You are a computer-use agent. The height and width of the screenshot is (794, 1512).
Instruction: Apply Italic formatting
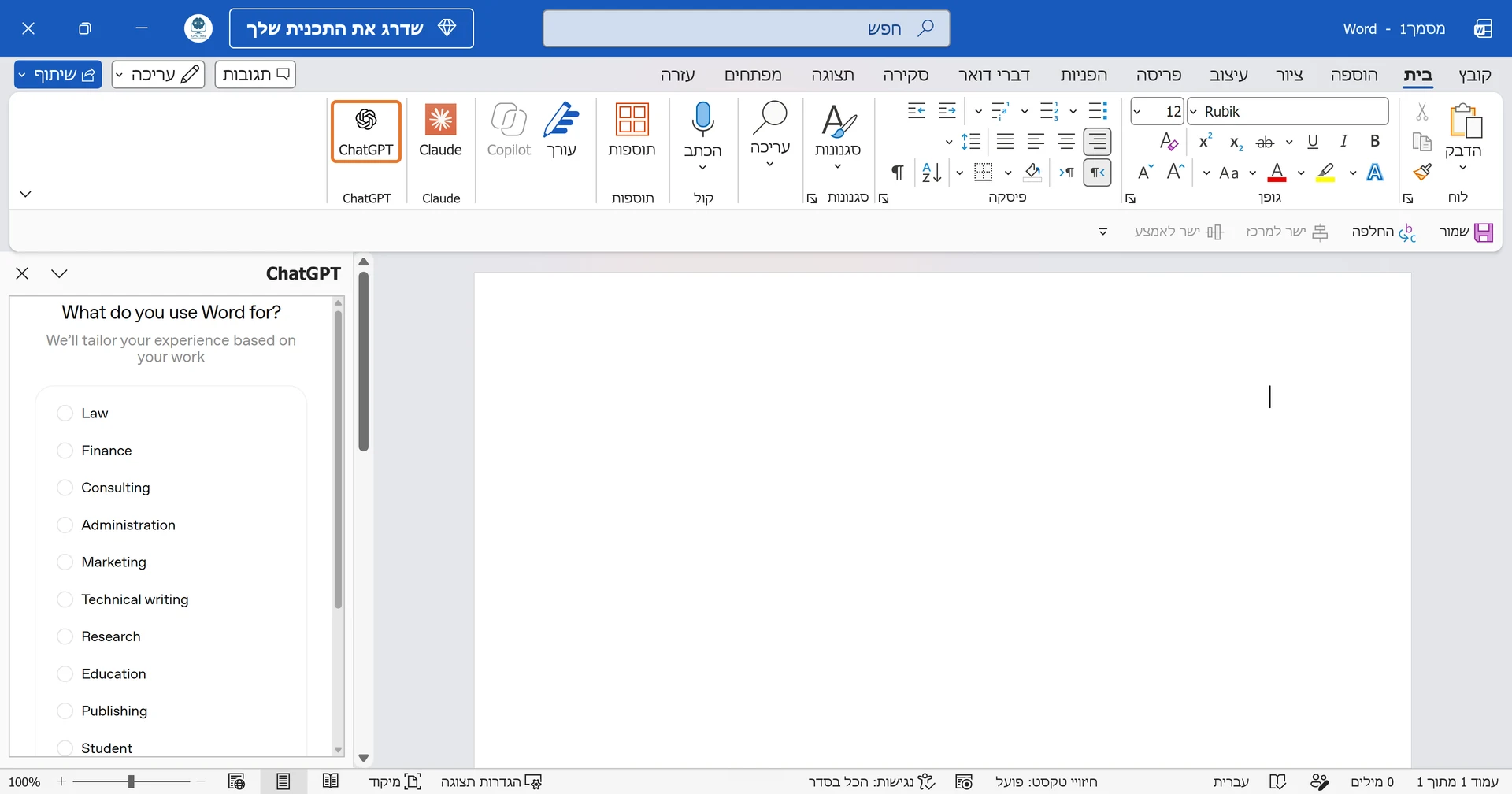click(x=1344, y=141)
